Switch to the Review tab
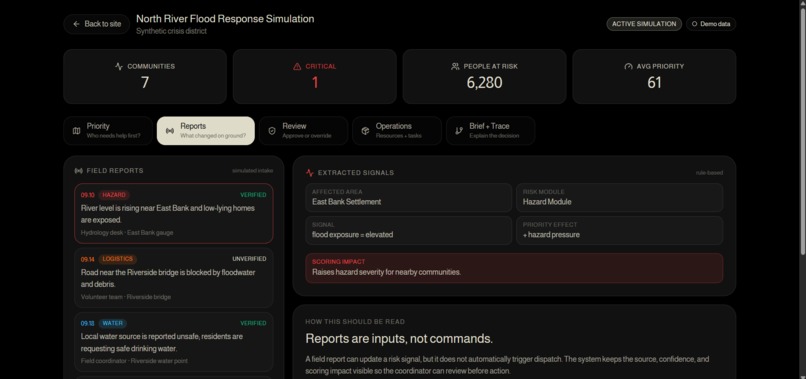Image resolution: width=806 pixels, height=379 pixels. click(x=303, y=131)
